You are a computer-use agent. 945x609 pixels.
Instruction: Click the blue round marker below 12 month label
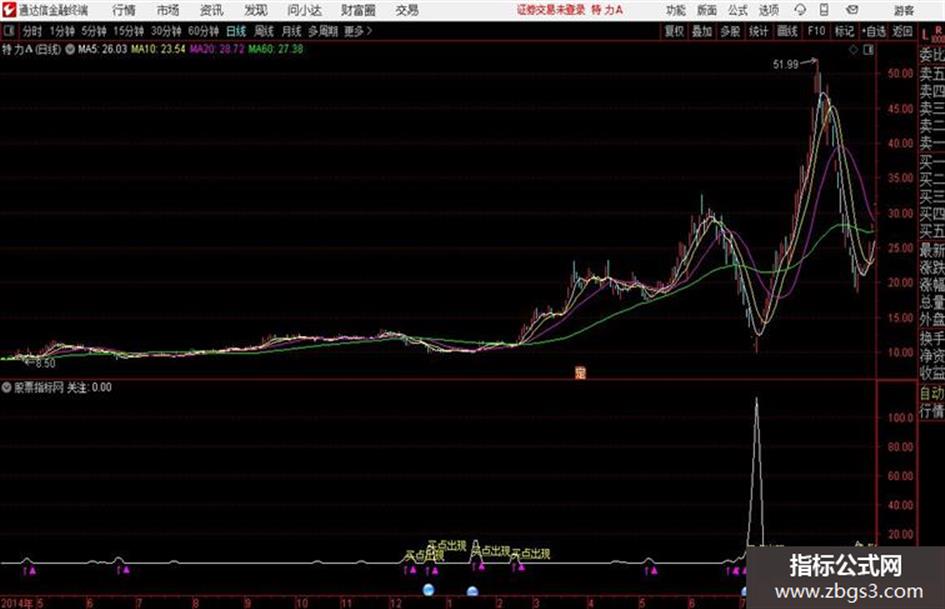(x=429, y=590)
